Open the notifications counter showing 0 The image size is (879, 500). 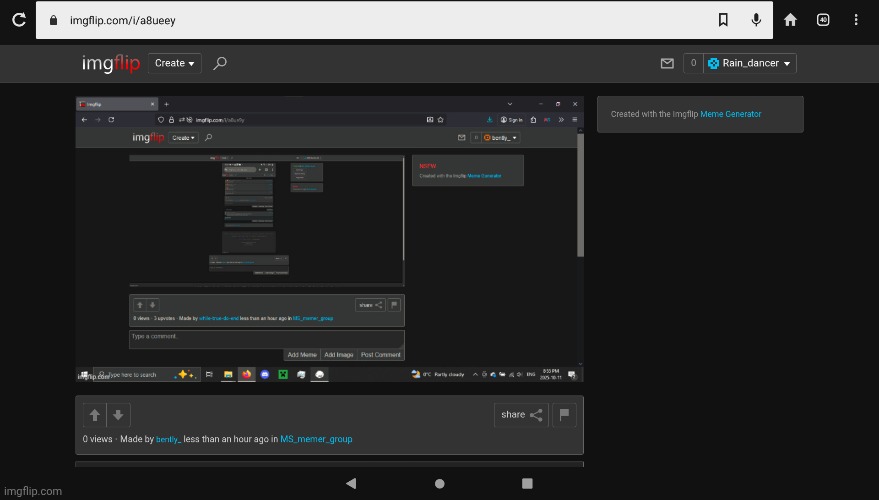[693, 63]
